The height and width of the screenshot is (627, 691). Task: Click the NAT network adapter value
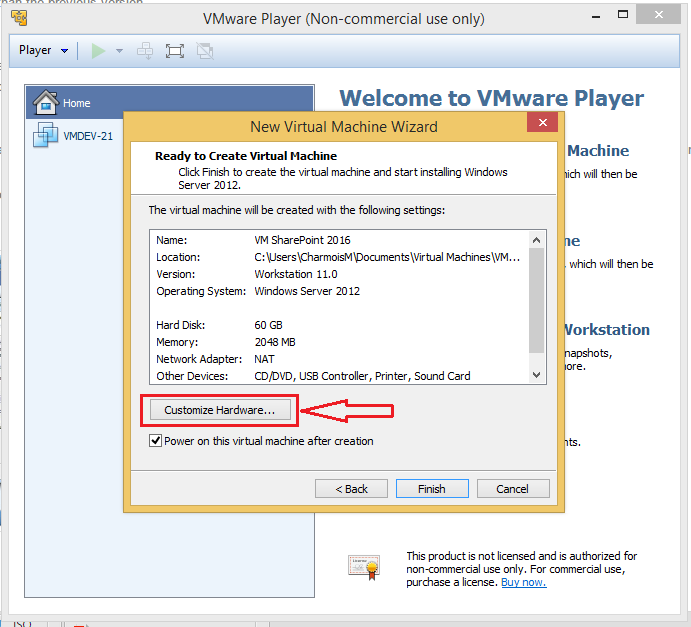(264, 359)
